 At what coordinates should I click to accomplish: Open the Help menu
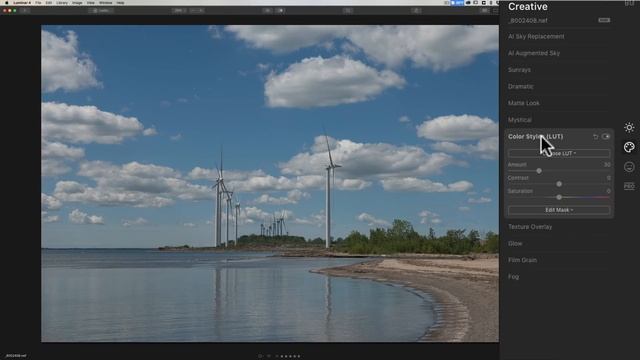tap(120, 2)
